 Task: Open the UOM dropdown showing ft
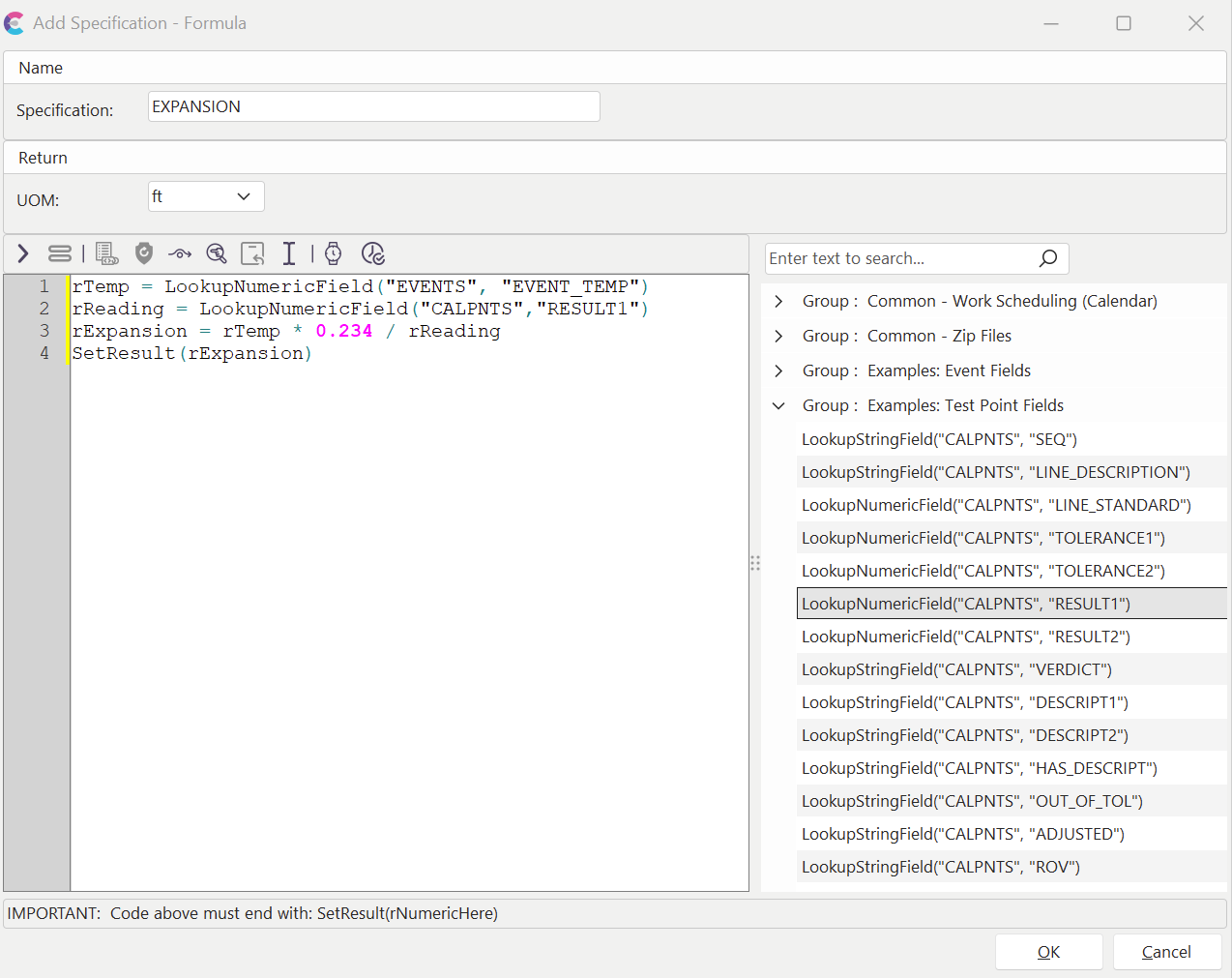[x=206, y=196]
